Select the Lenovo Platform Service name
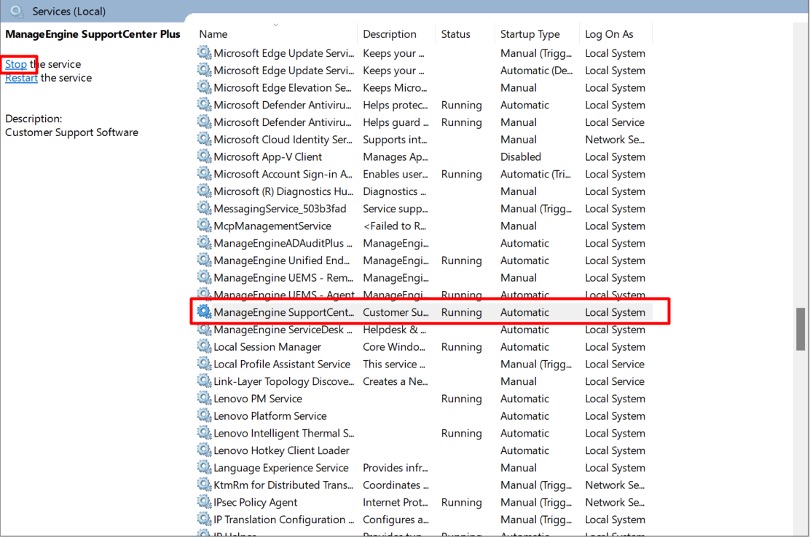Image resolution: width=810 pixels, height=538 pixels. (270, 416)
